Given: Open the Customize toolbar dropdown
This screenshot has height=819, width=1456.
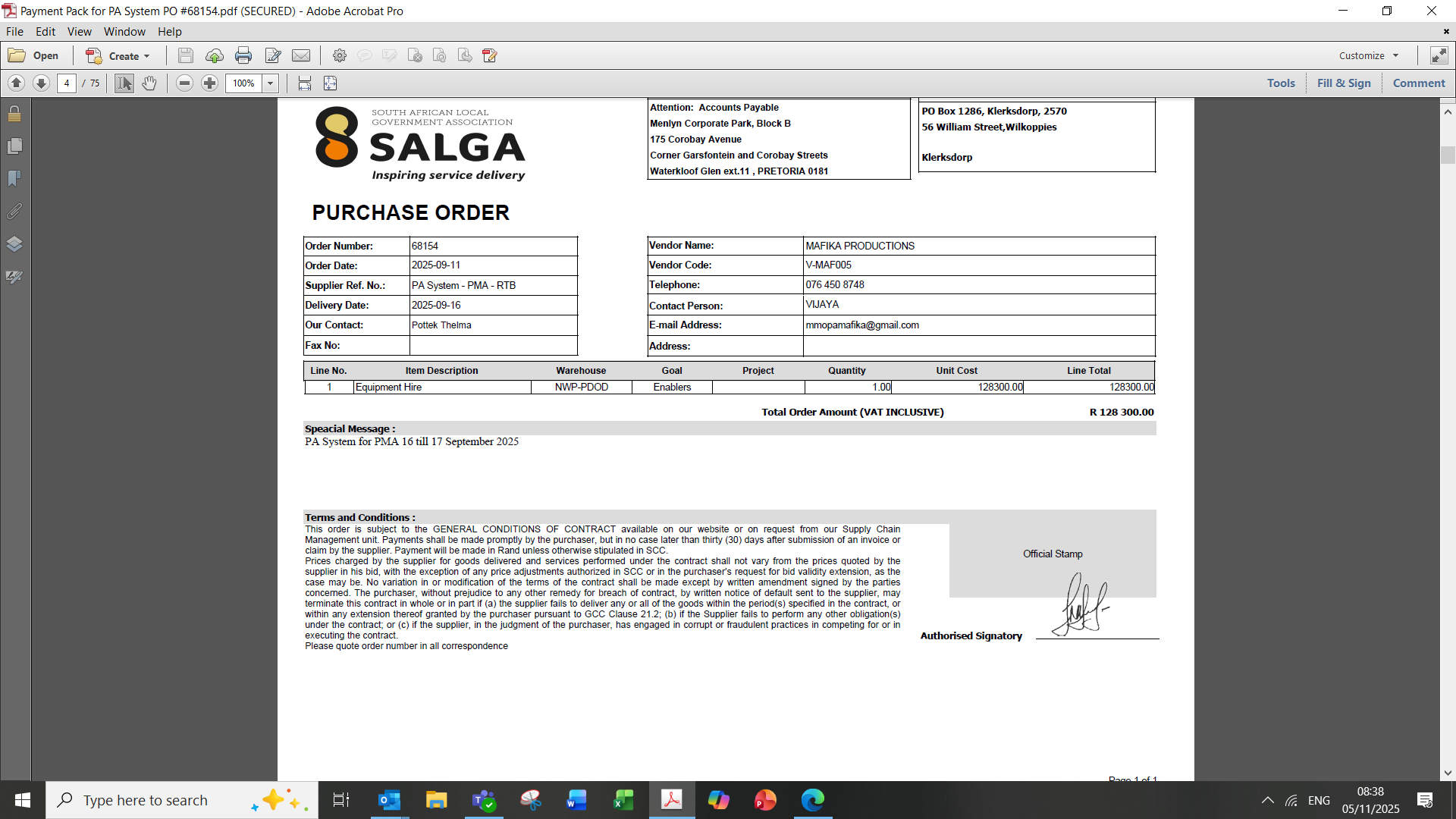Looking at the screenshot, I should coord(1369,55).
